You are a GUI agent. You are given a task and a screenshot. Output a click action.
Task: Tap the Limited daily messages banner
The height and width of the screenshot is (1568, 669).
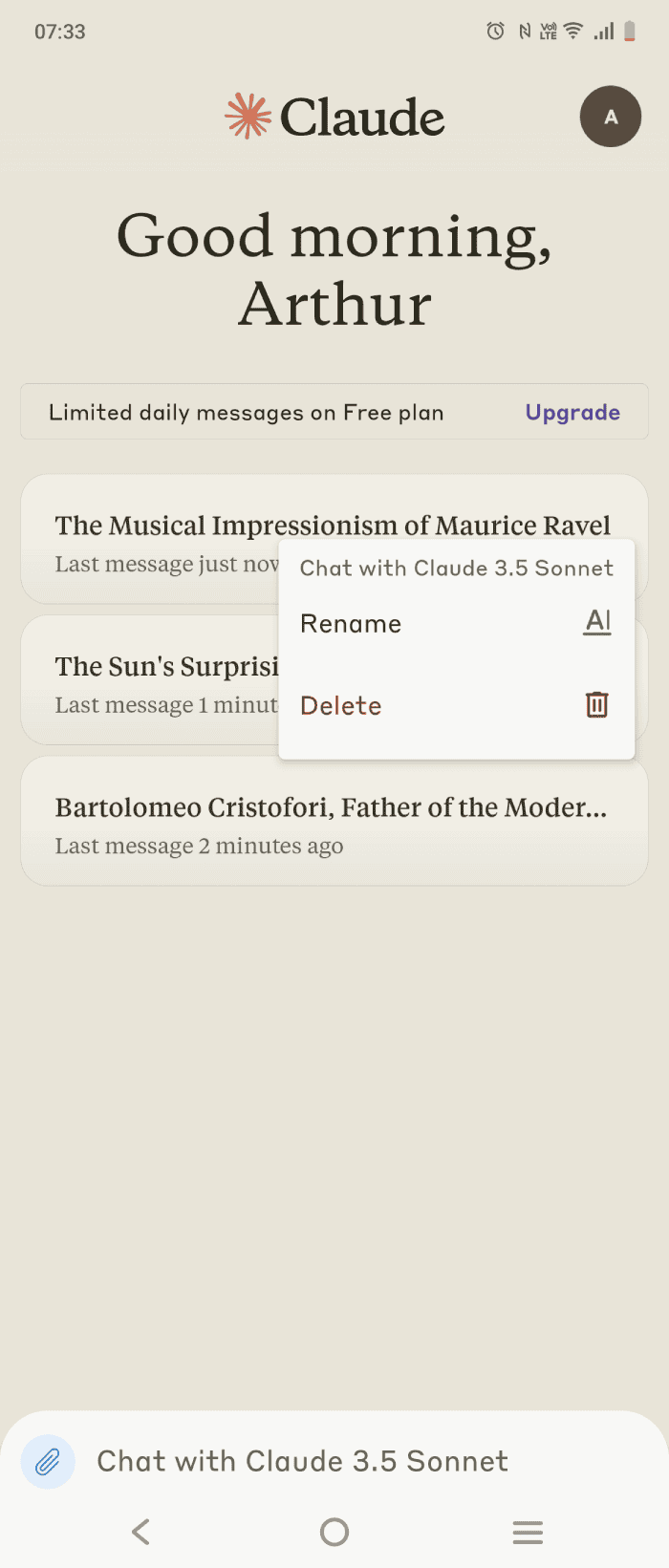[x=247, y=413]
